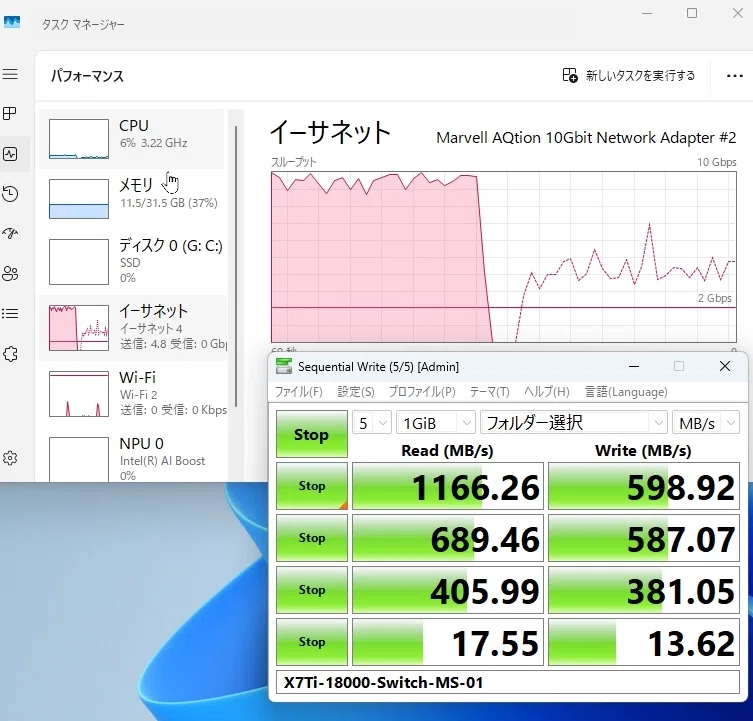
Task: Open unit dropdown showing MB/s
Action: coord(705,423)
